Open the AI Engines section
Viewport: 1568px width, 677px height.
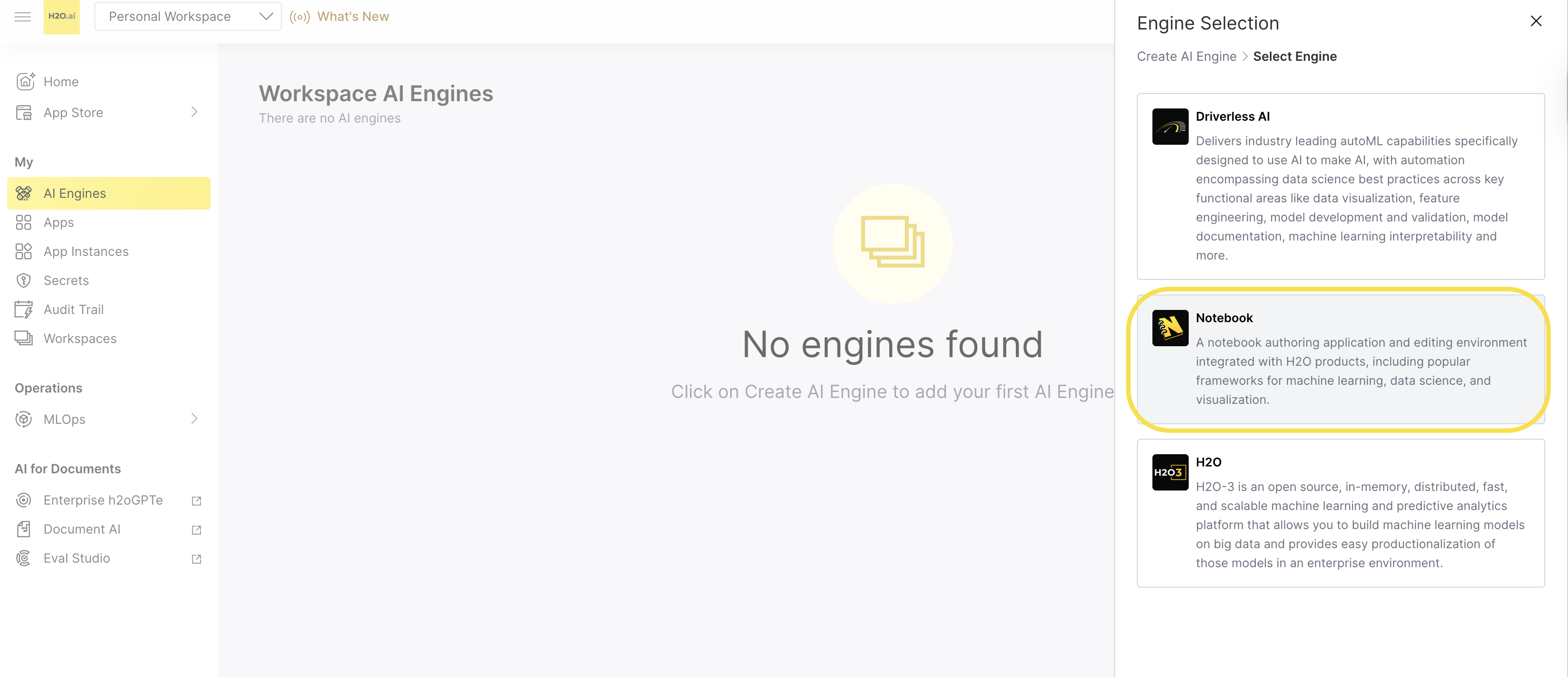click(74, 193)
